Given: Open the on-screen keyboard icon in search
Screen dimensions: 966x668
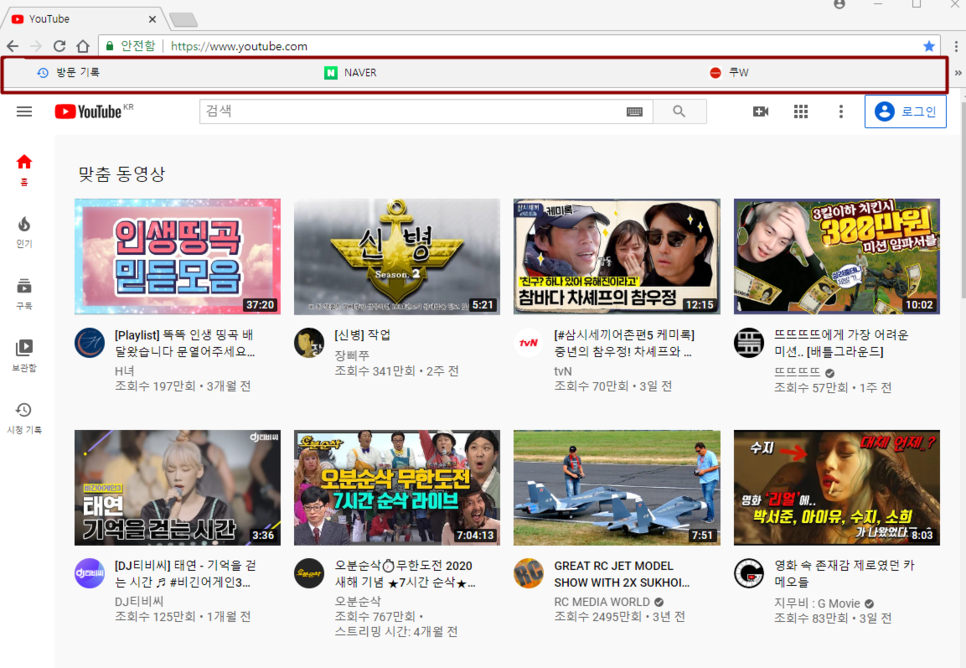Looking at the screenshot, I should point(635,112).
